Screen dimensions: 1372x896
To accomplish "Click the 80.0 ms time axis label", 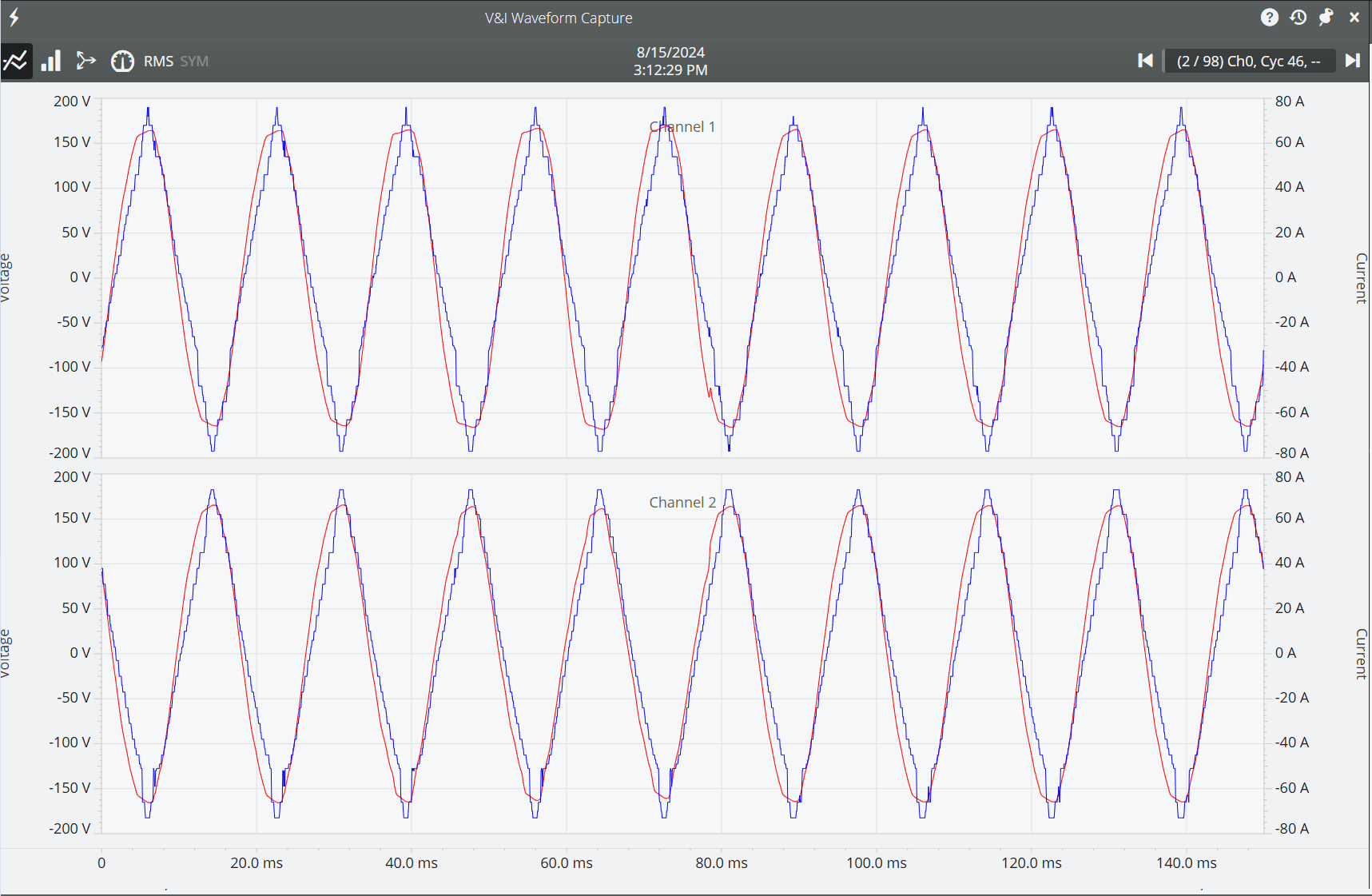I will tap(722, 862).
